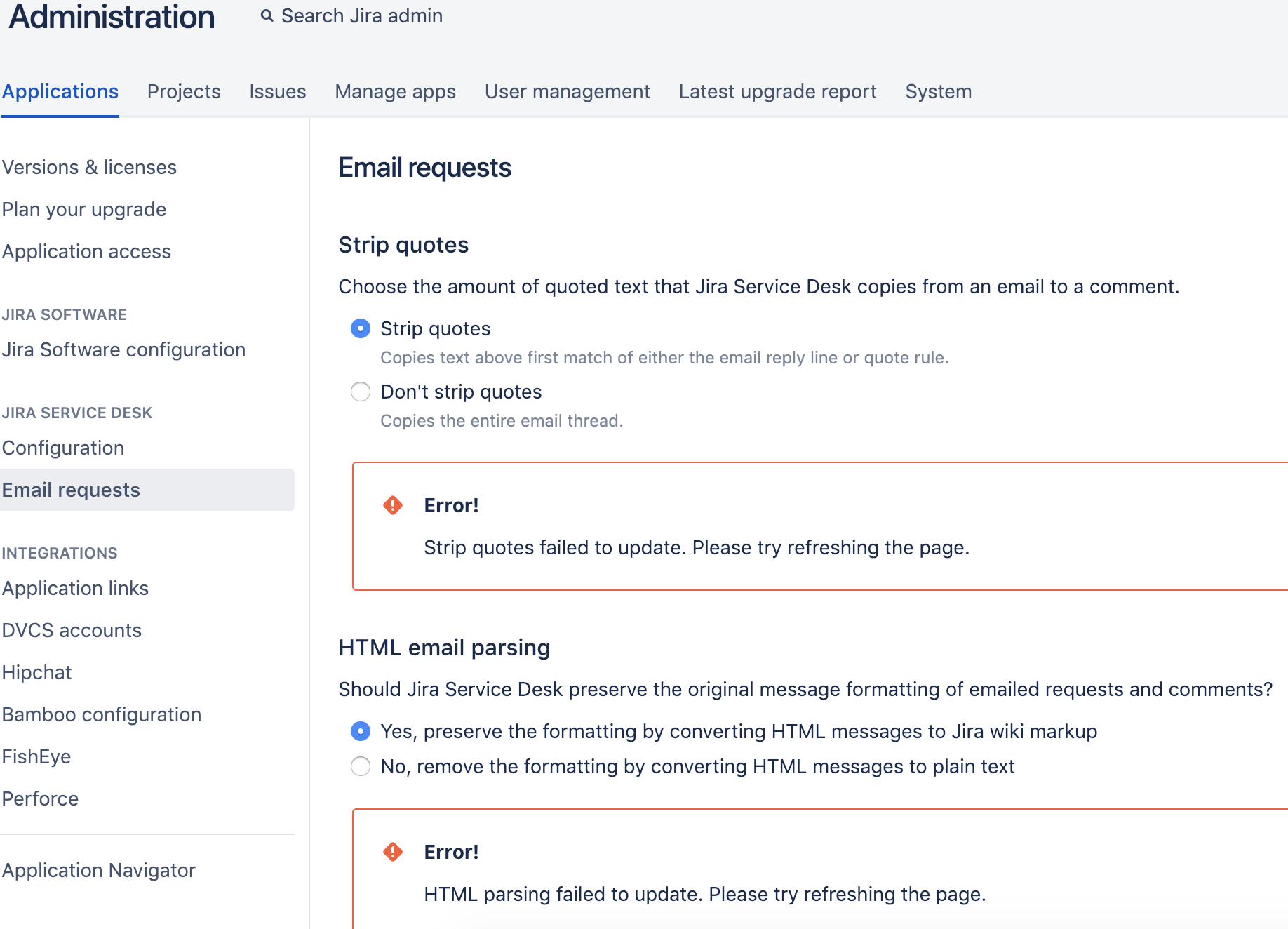The width and height of the screenshot is (1288, 929).
Task: Choose Yes, preserve the formatting option
Action: click(361, 731)
